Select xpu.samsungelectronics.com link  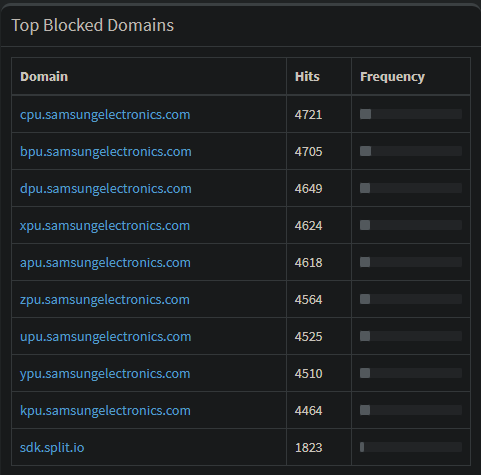click(x=105, y=226)
